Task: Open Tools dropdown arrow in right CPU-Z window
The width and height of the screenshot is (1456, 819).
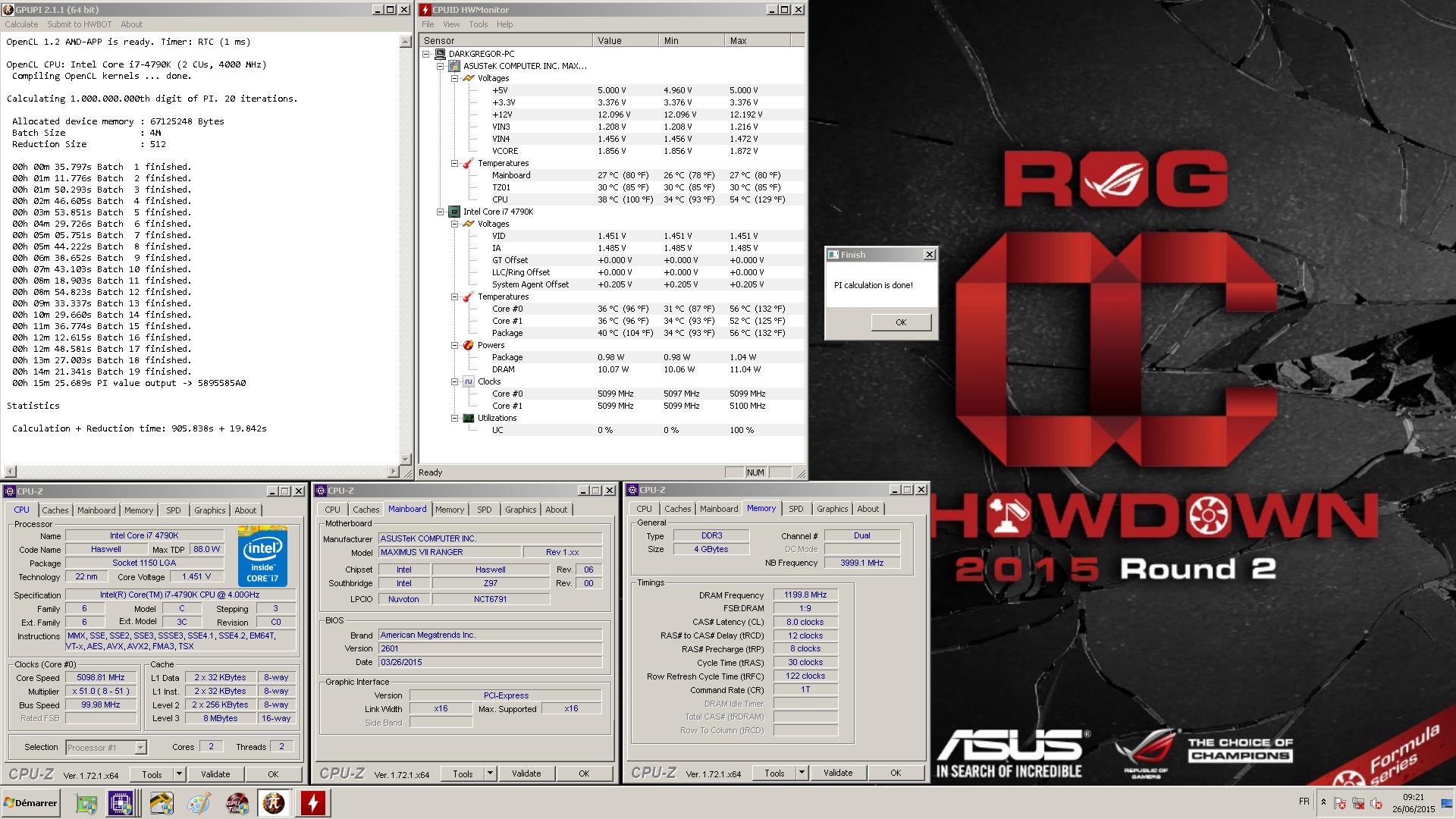Action: [x=802, y=773]
